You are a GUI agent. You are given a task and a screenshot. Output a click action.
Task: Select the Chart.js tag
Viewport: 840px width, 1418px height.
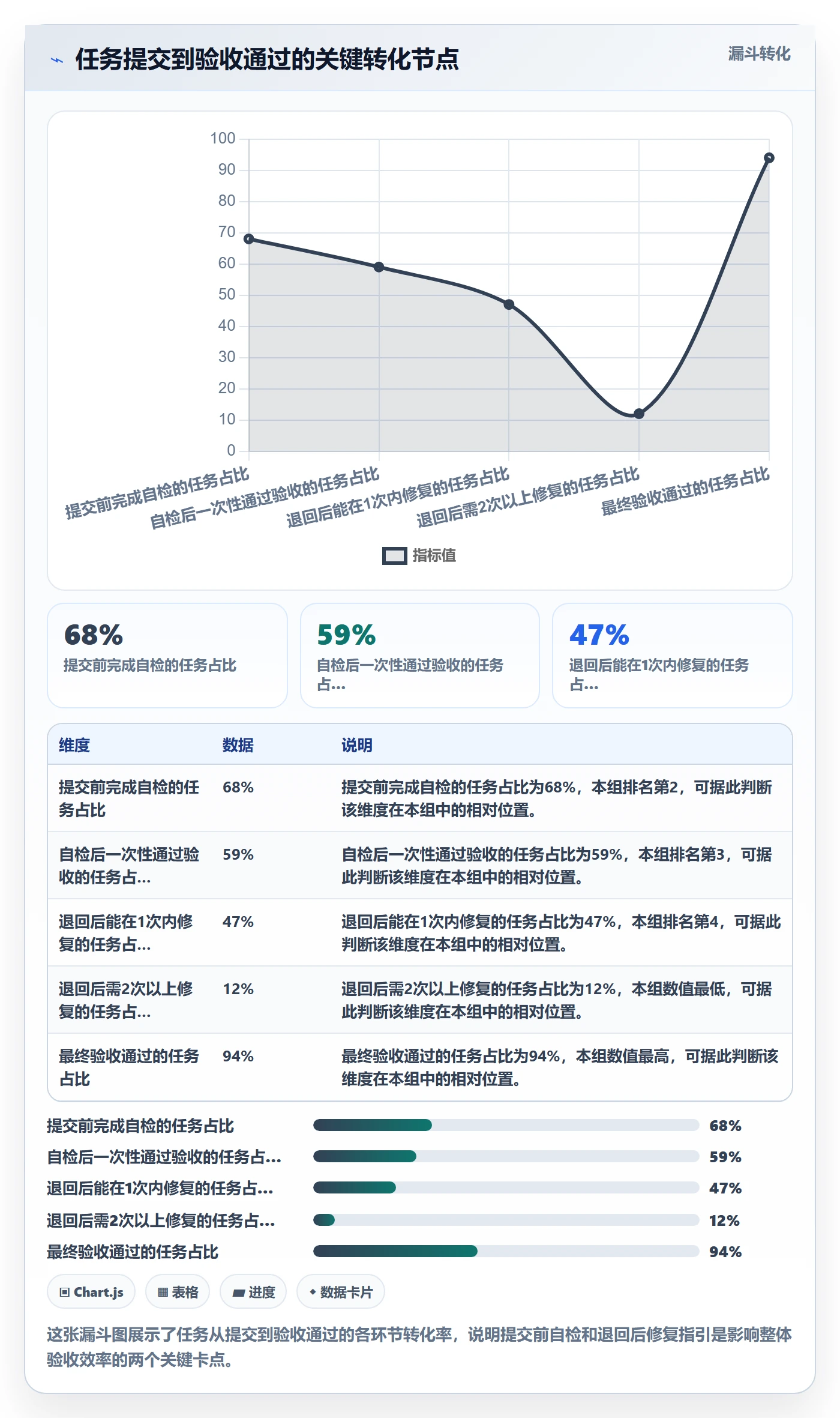pos(91,1291)
